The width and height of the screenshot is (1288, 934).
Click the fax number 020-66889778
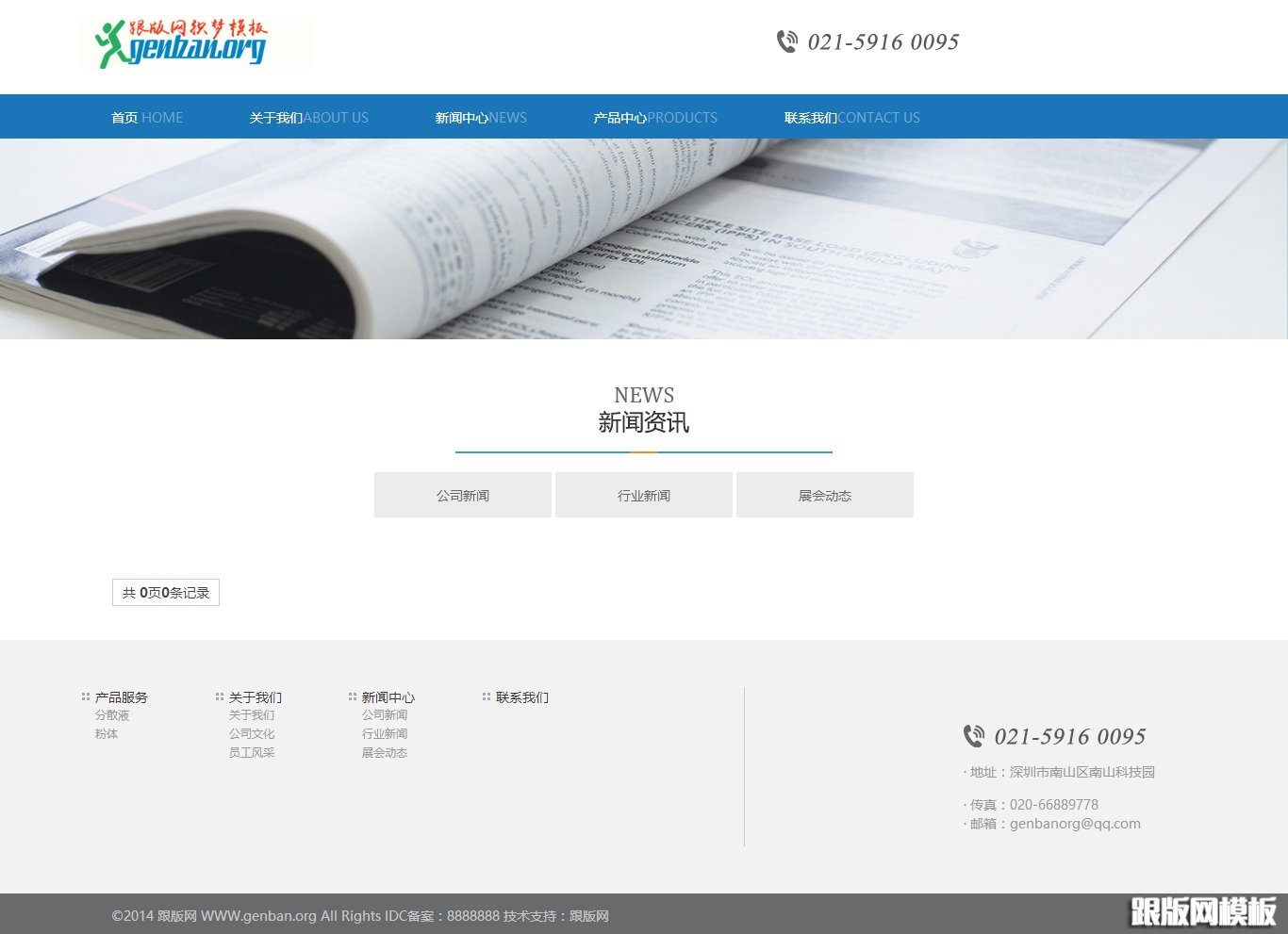click(1054, 805)
